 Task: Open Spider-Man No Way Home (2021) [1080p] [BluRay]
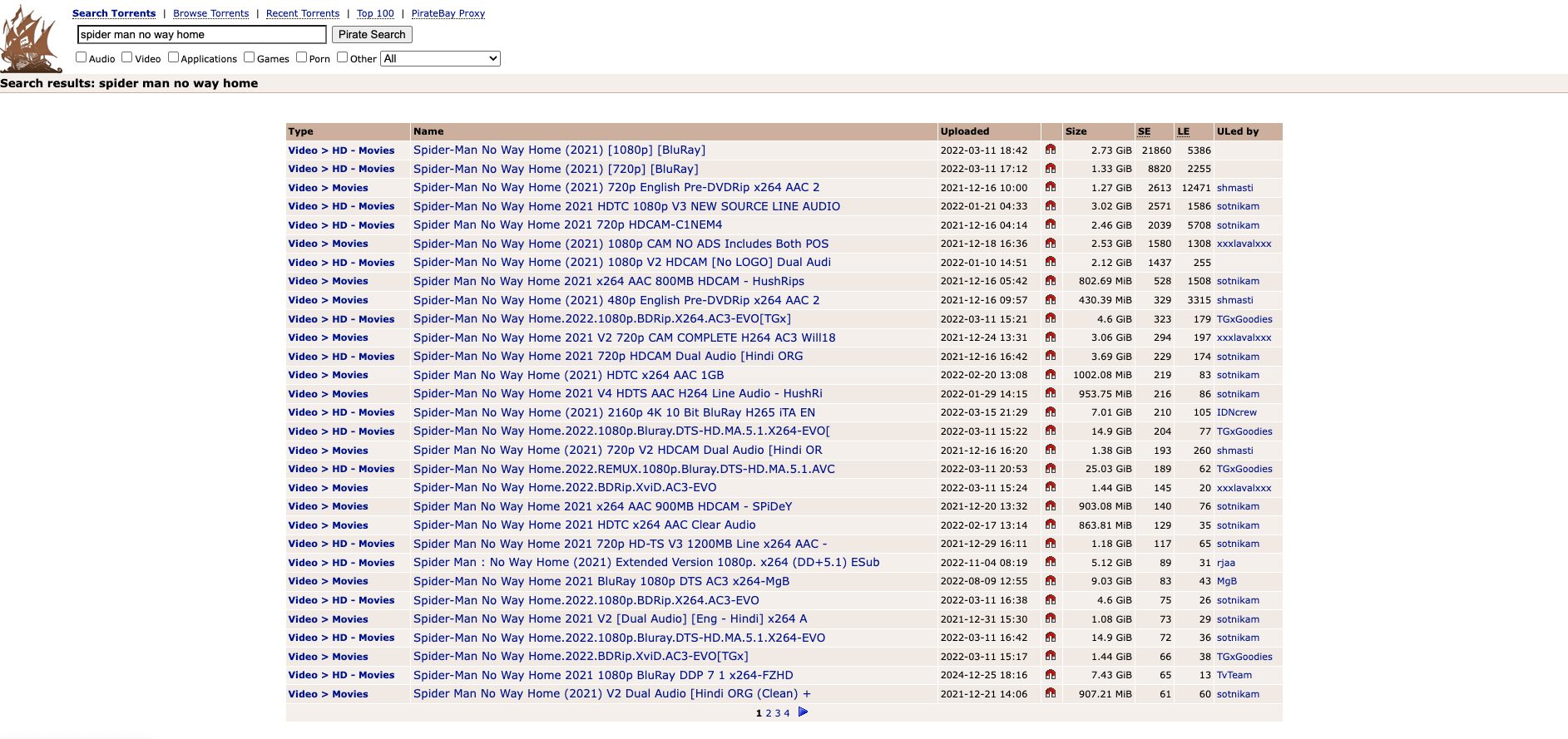click(x=559, y=150)
